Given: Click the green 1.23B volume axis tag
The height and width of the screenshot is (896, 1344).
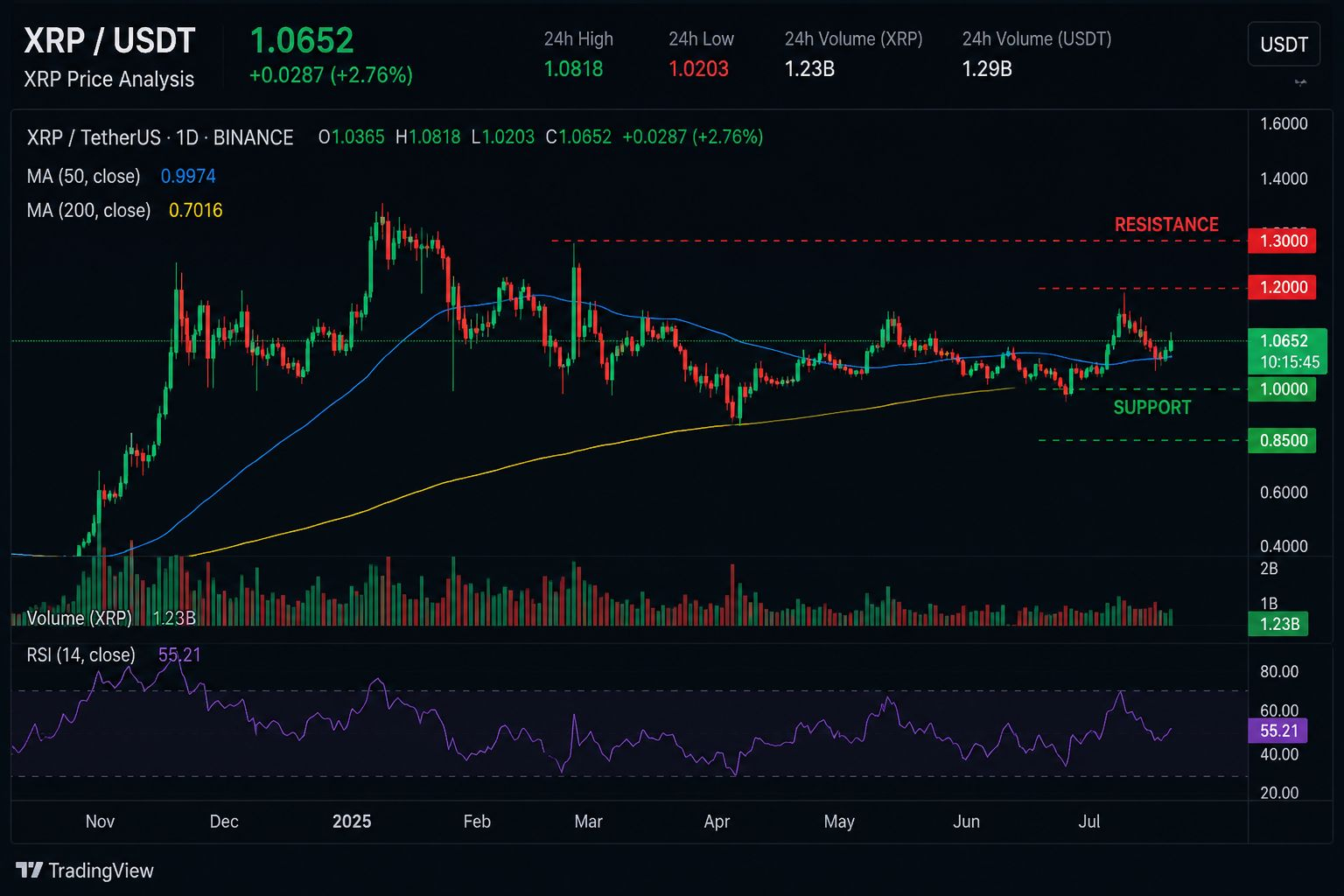Looking at the screenshot, I should 1278,624.
